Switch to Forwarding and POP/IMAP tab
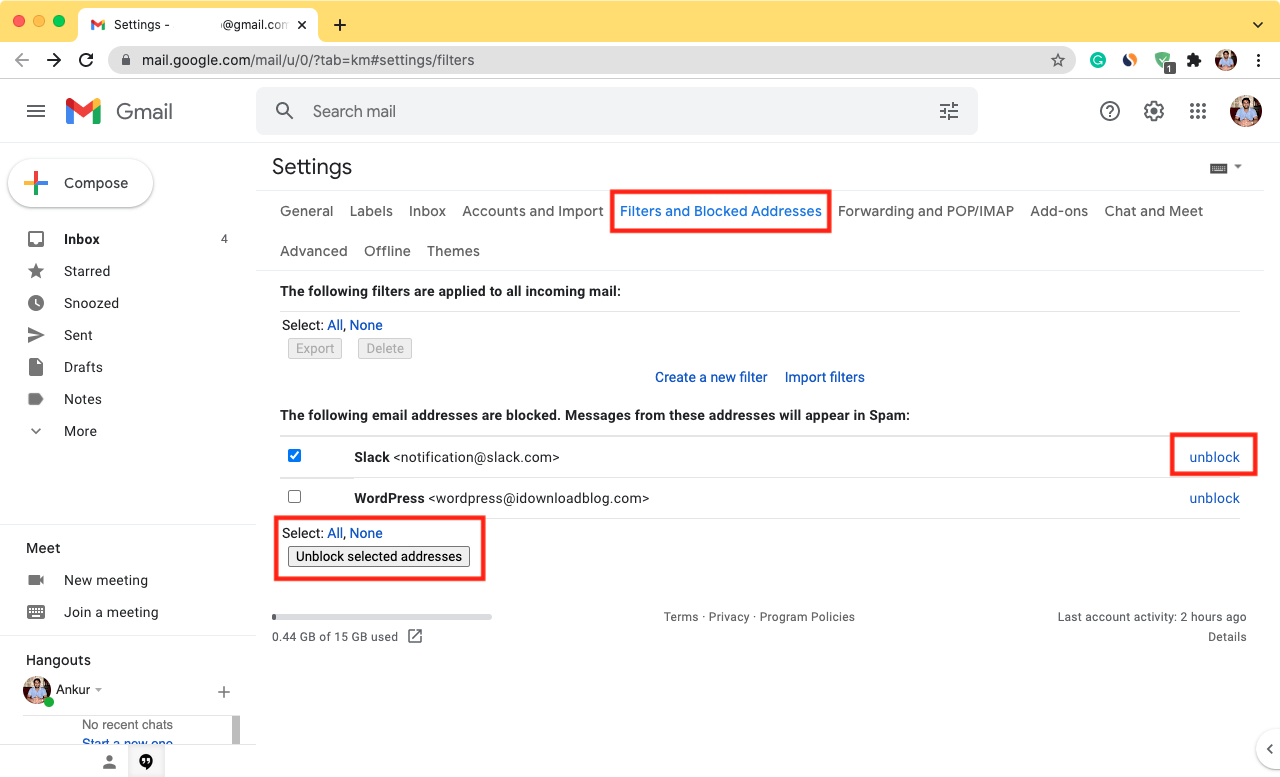The height and width of the screenshot is (777, 1280). point(925,211)
